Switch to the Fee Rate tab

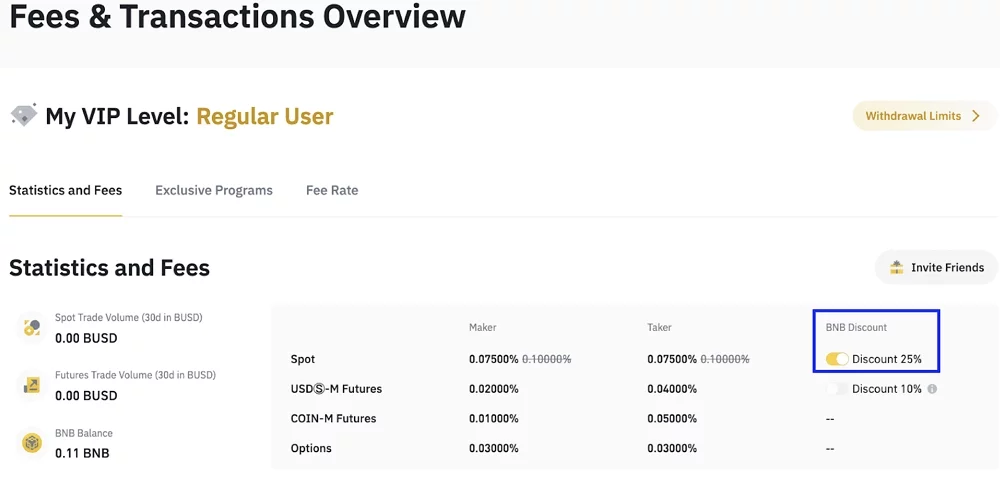332,190
